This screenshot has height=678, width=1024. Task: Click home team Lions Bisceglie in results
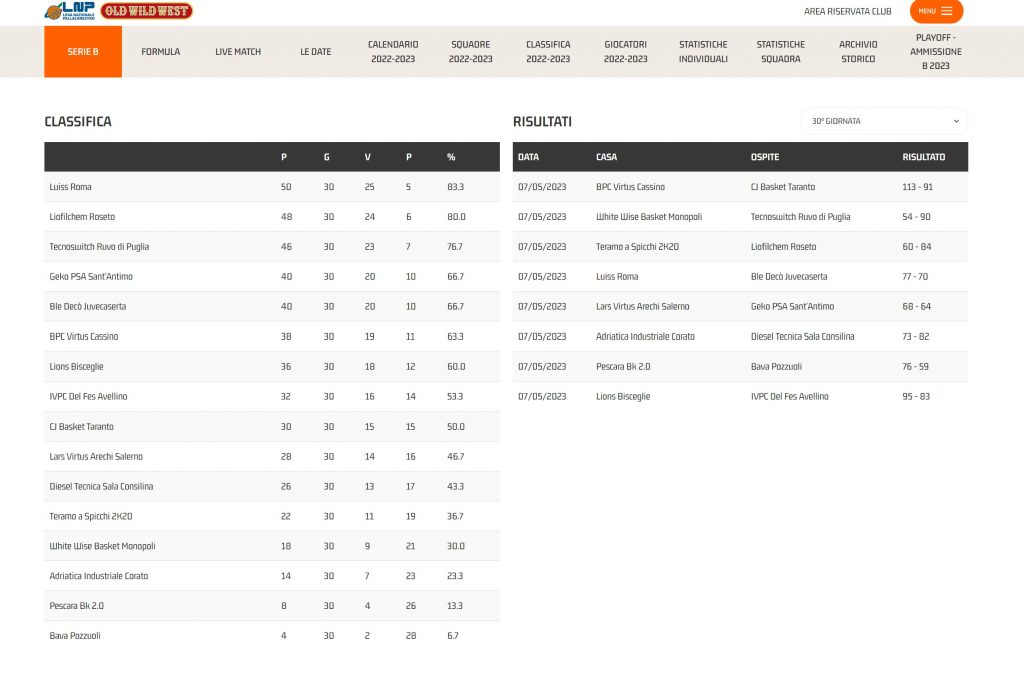pos(623,396)
